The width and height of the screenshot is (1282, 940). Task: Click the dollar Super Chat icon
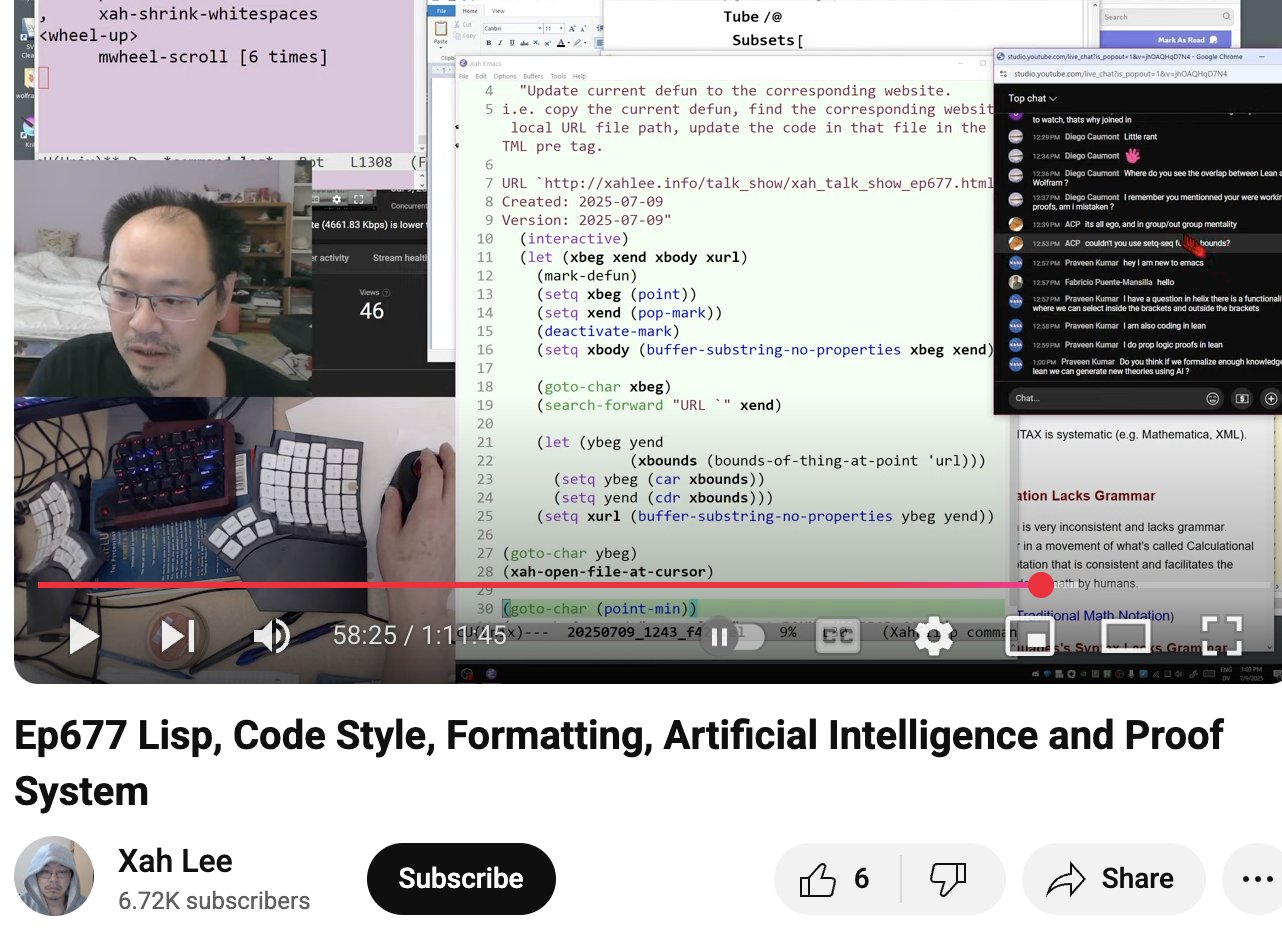1243,398
